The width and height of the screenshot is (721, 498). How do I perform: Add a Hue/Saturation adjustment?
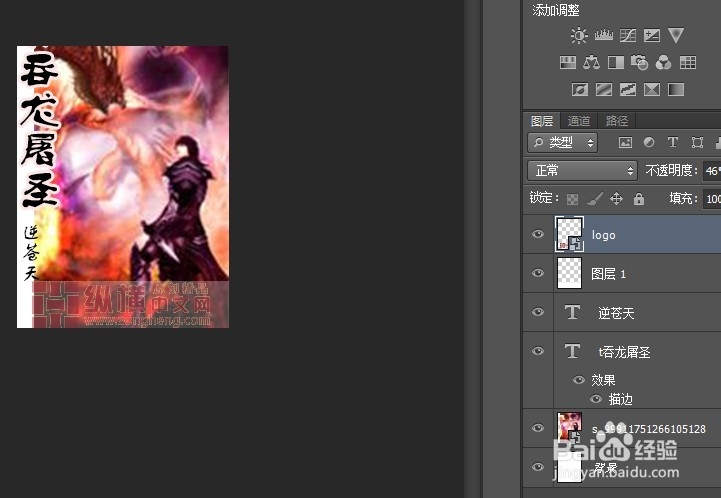click(x=568, y=63)
